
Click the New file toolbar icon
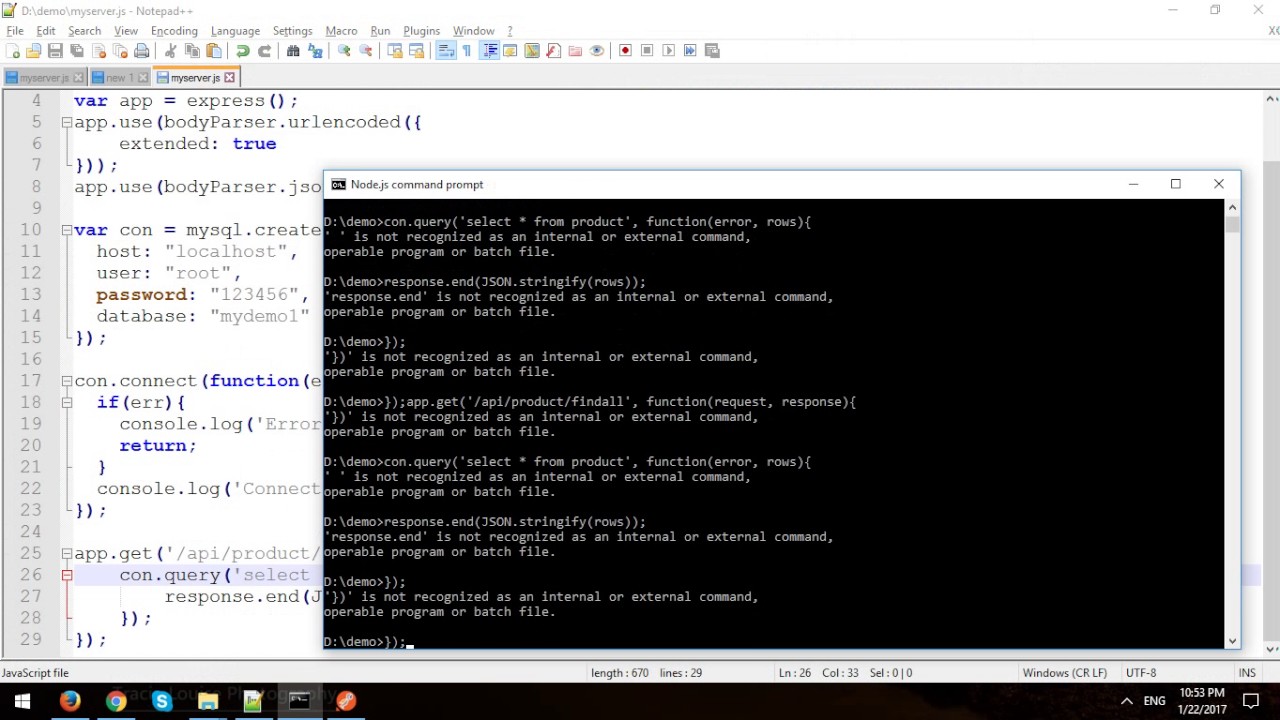[x=13, y=50]
